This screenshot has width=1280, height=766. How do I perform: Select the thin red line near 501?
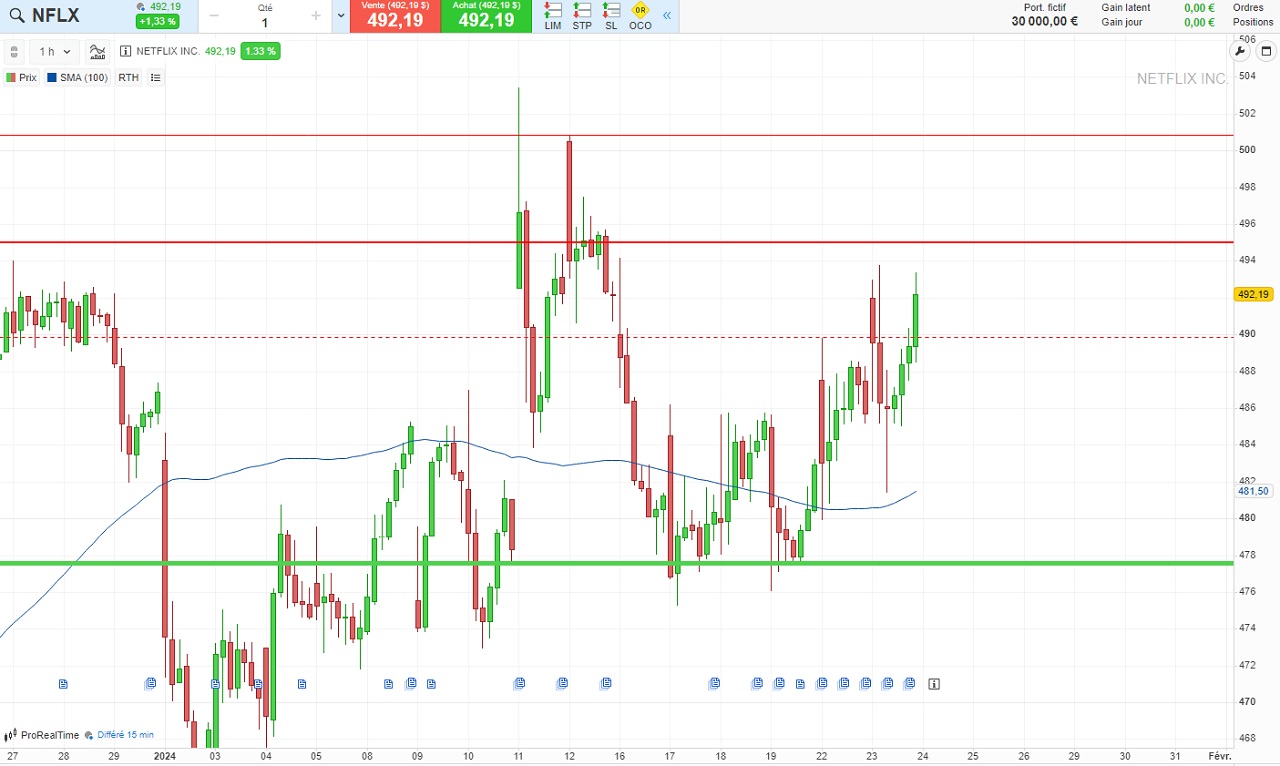pos(616,135)
